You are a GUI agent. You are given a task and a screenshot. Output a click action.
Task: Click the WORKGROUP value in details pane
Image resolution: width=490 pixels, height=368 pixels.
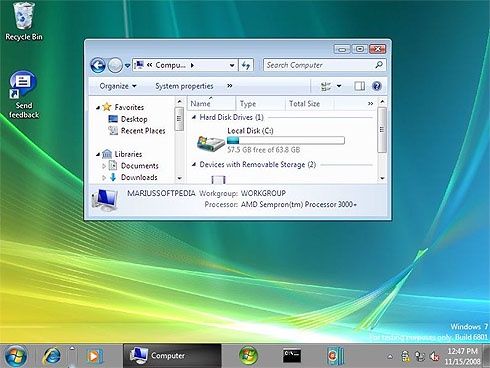[x=263, y=193]
